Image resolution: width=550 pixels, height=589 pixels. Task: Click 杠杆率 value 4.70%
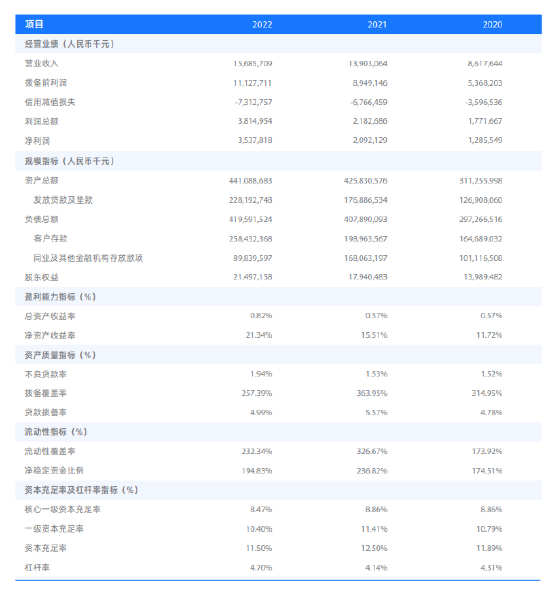tap(261, 568)
